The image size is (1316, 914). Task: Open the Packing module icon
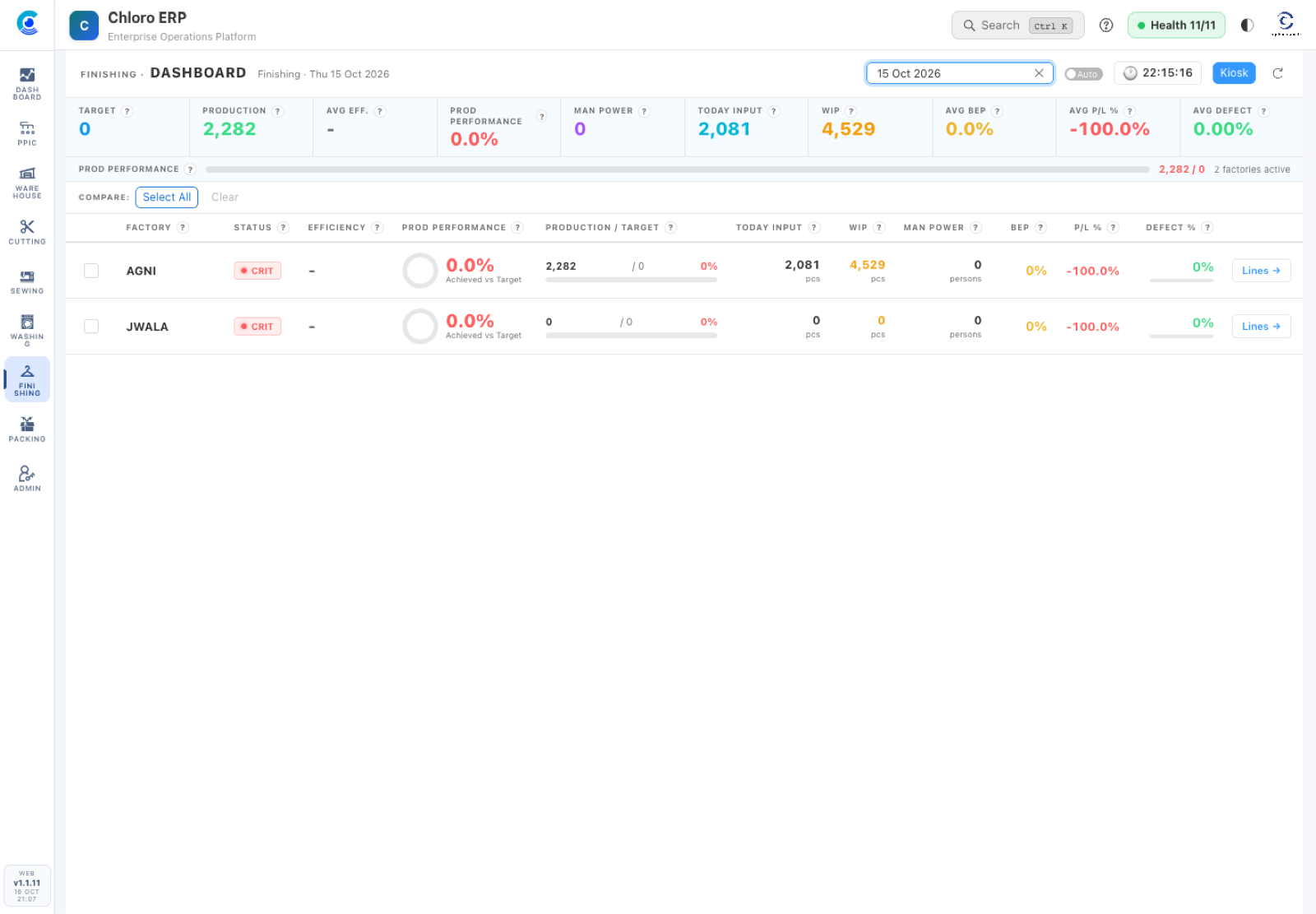coord(27,429)
